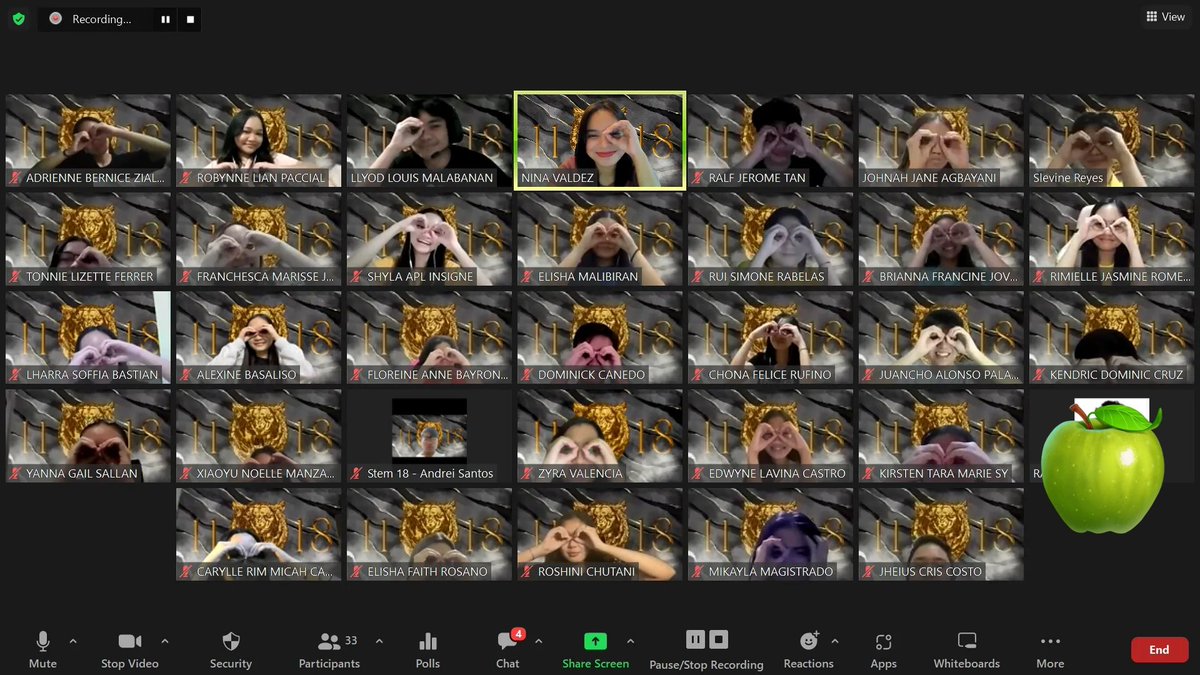The width and height of the screenshot is (1200, 675).
Task: Click the name label 'JOHNAH JANE AGBAYANI'
Action: (929, 178)
